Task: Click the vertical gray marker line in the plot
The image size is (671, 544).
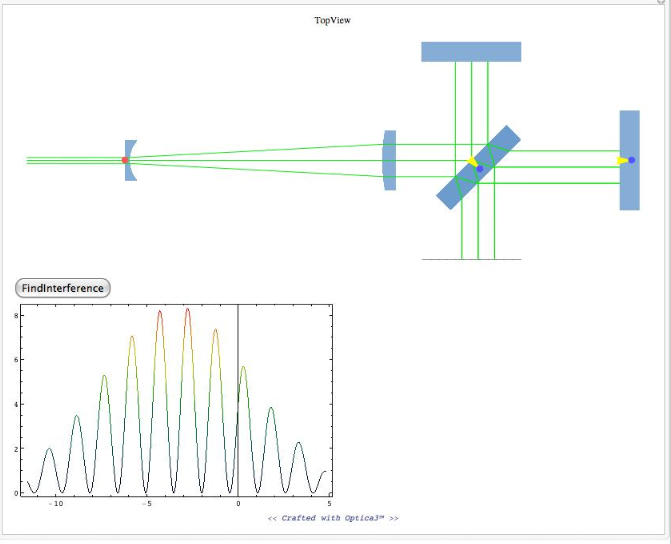Action: pyautogui.click(x=238, y=400)
